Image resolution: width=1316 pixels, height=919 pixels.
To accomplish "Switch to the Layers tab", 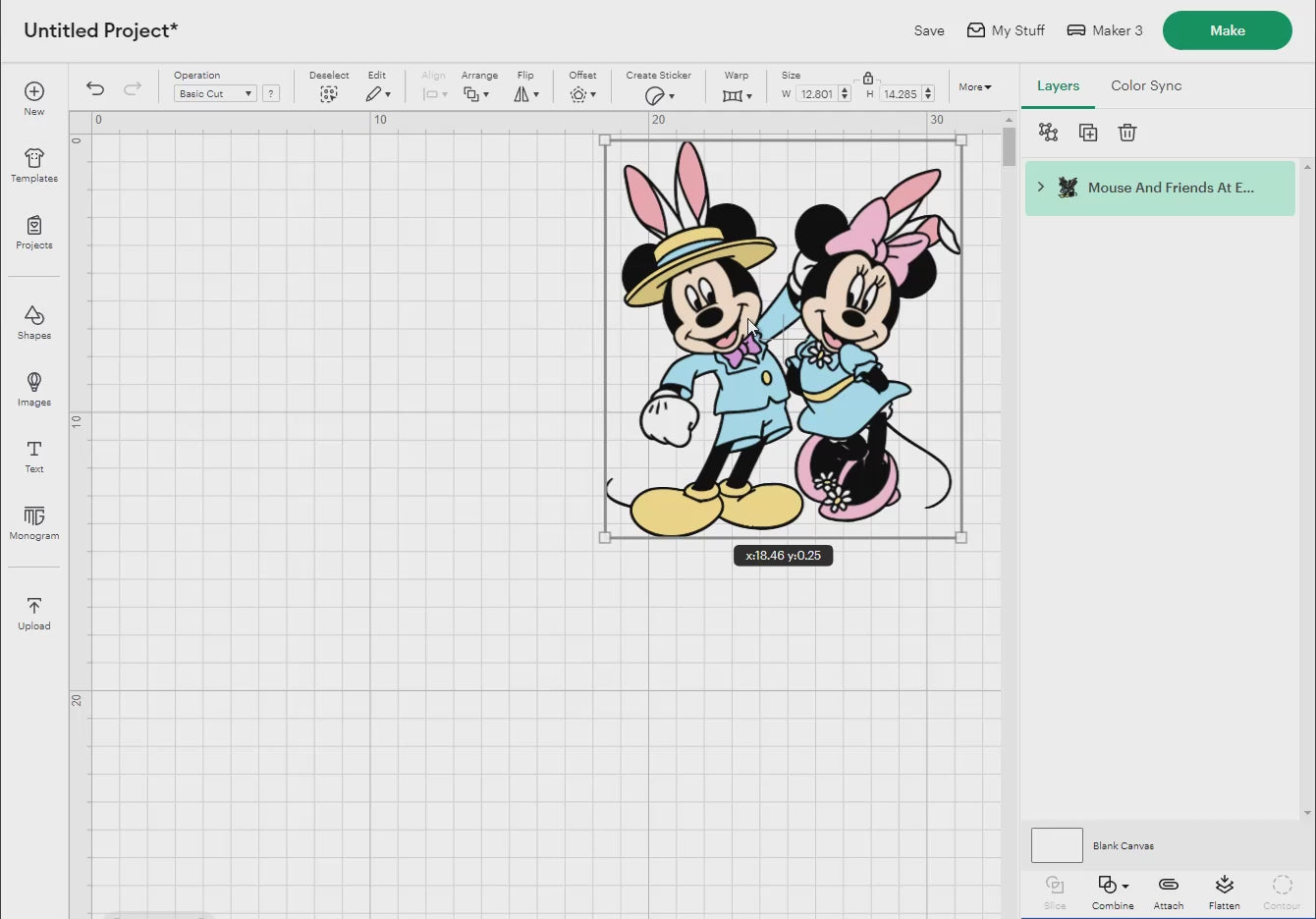I will click(x=1058, y=85).
